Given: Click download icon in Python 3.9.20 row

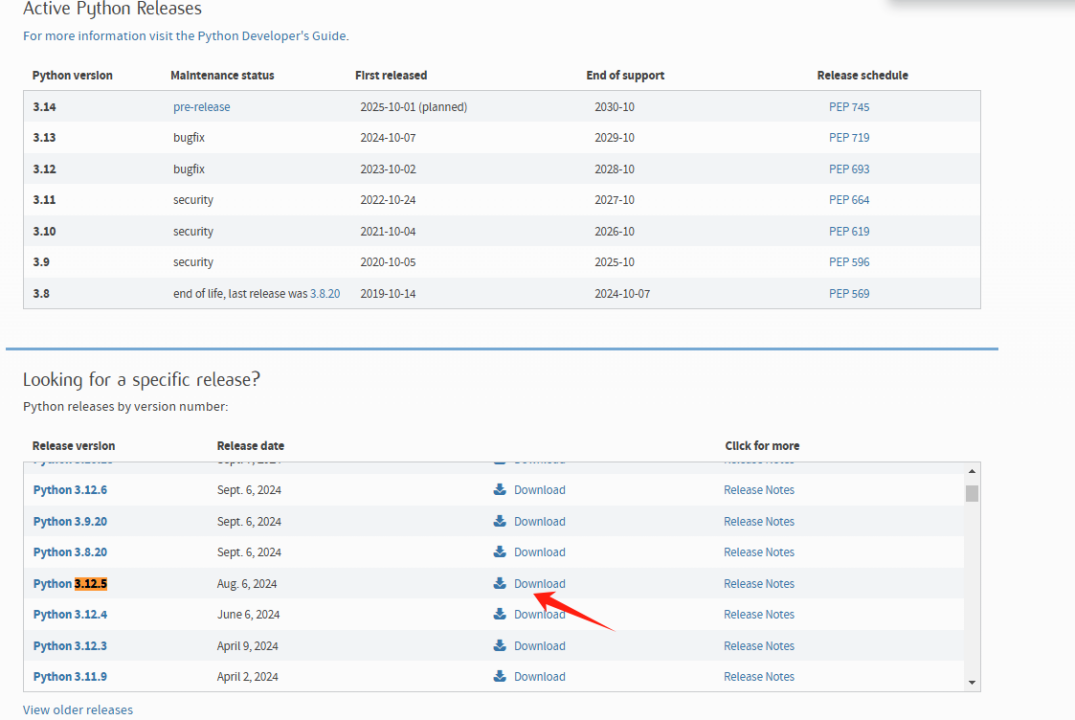Looking at the screenshot, I should (x=500, y=521).
